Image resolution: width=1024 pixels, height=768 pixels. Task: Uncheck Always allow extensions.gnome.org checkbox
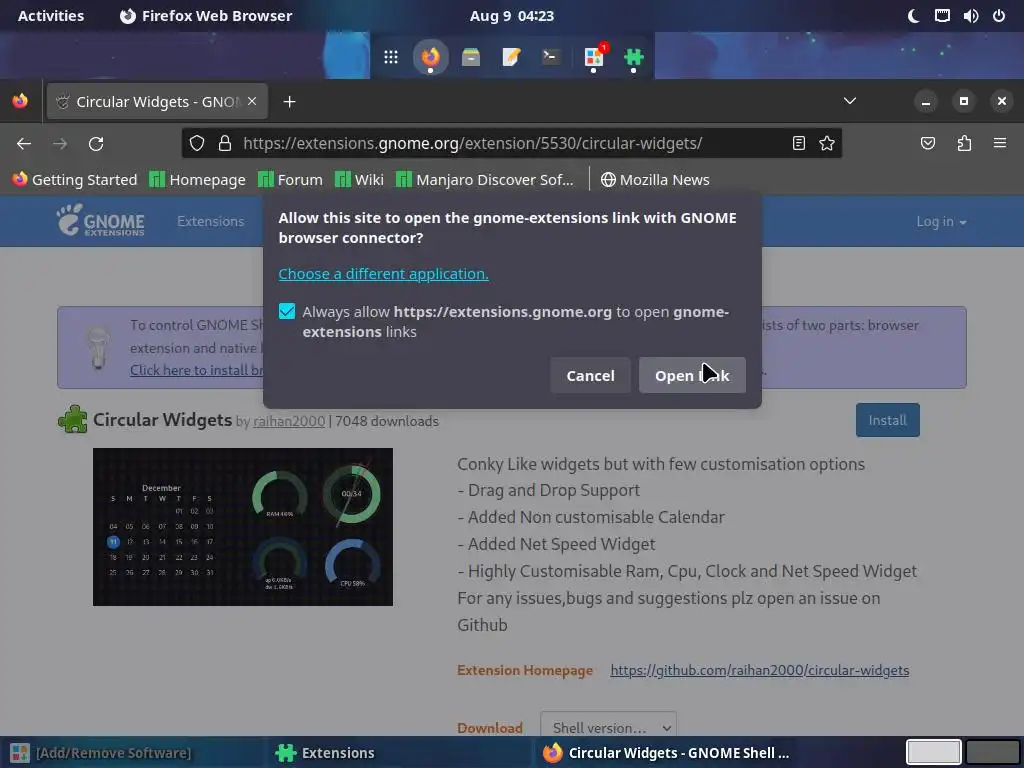point(287,312)
